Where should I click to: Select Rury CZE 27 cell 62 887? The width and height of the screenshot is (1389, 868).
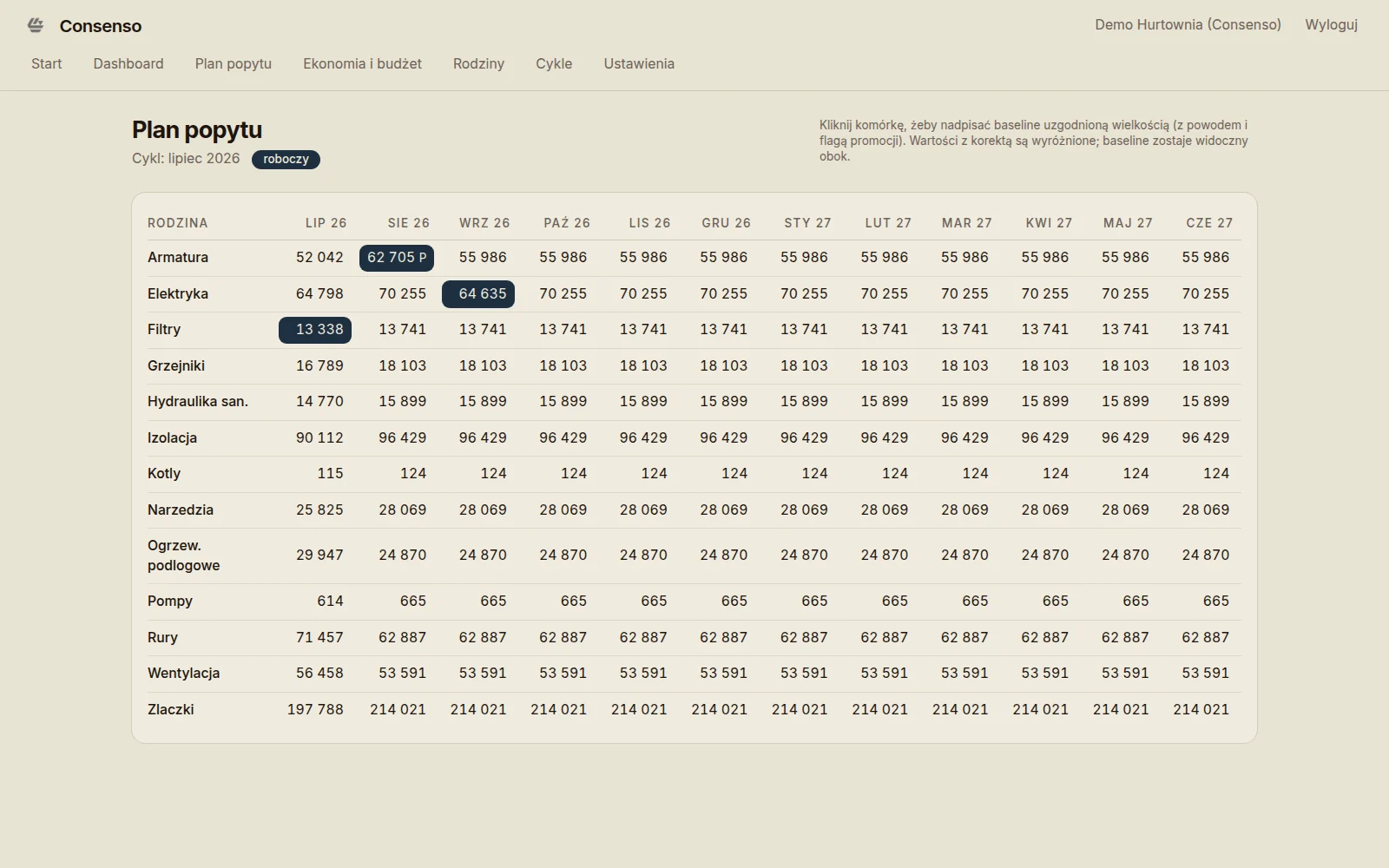click(1206, 637)
